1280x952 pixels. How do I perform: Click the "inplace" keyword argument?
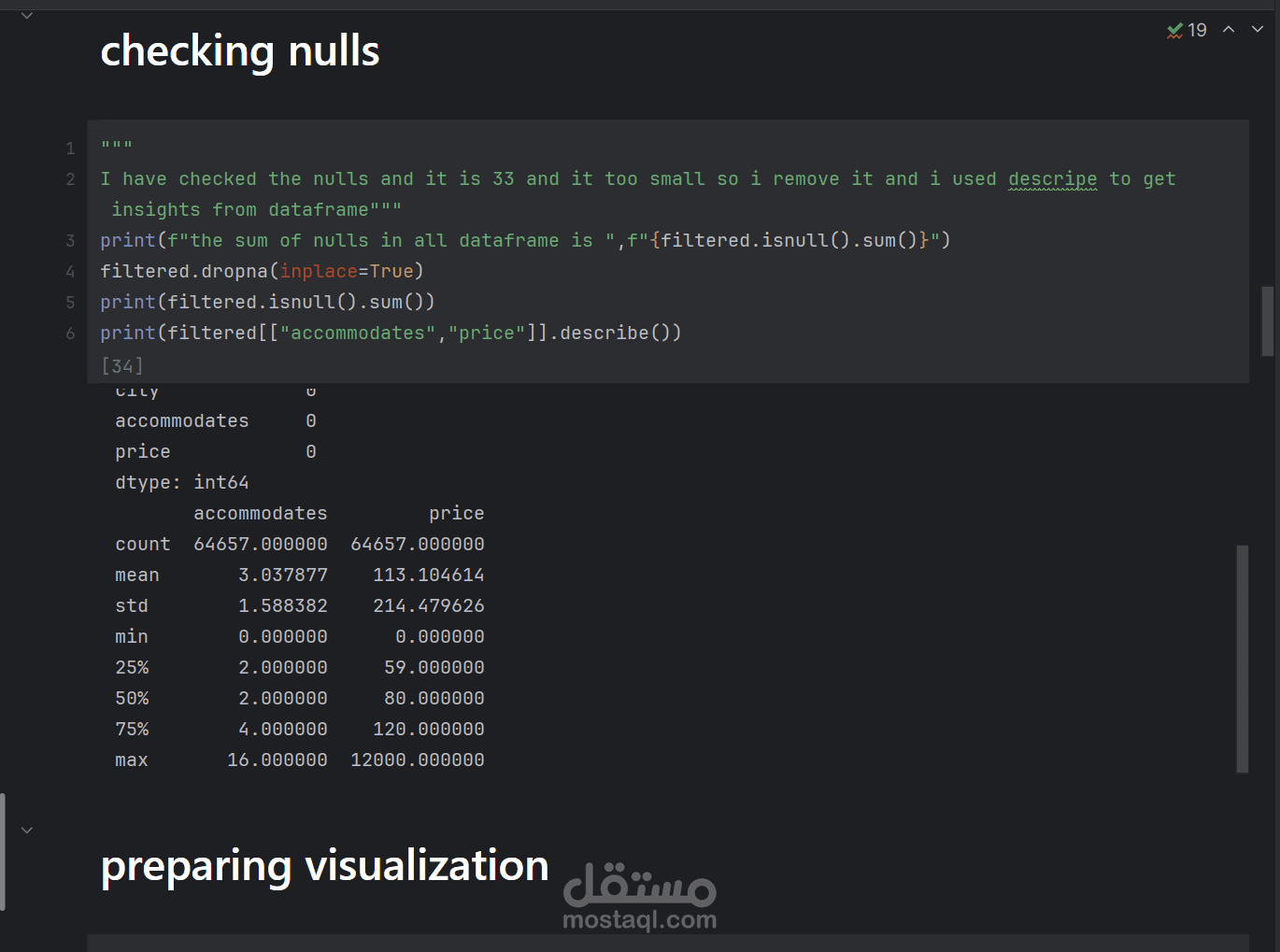318,271
